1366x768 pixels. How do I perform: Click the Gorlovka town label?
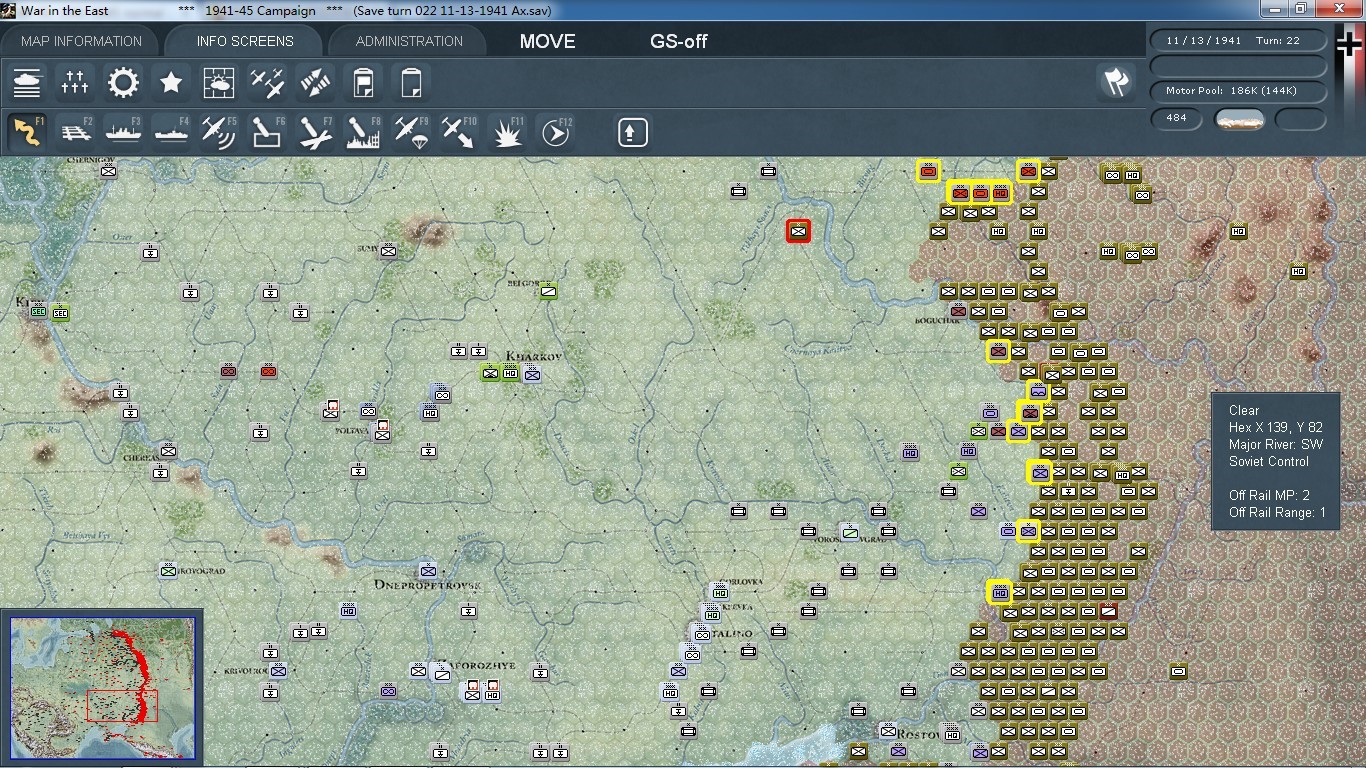tap(742, 582)
